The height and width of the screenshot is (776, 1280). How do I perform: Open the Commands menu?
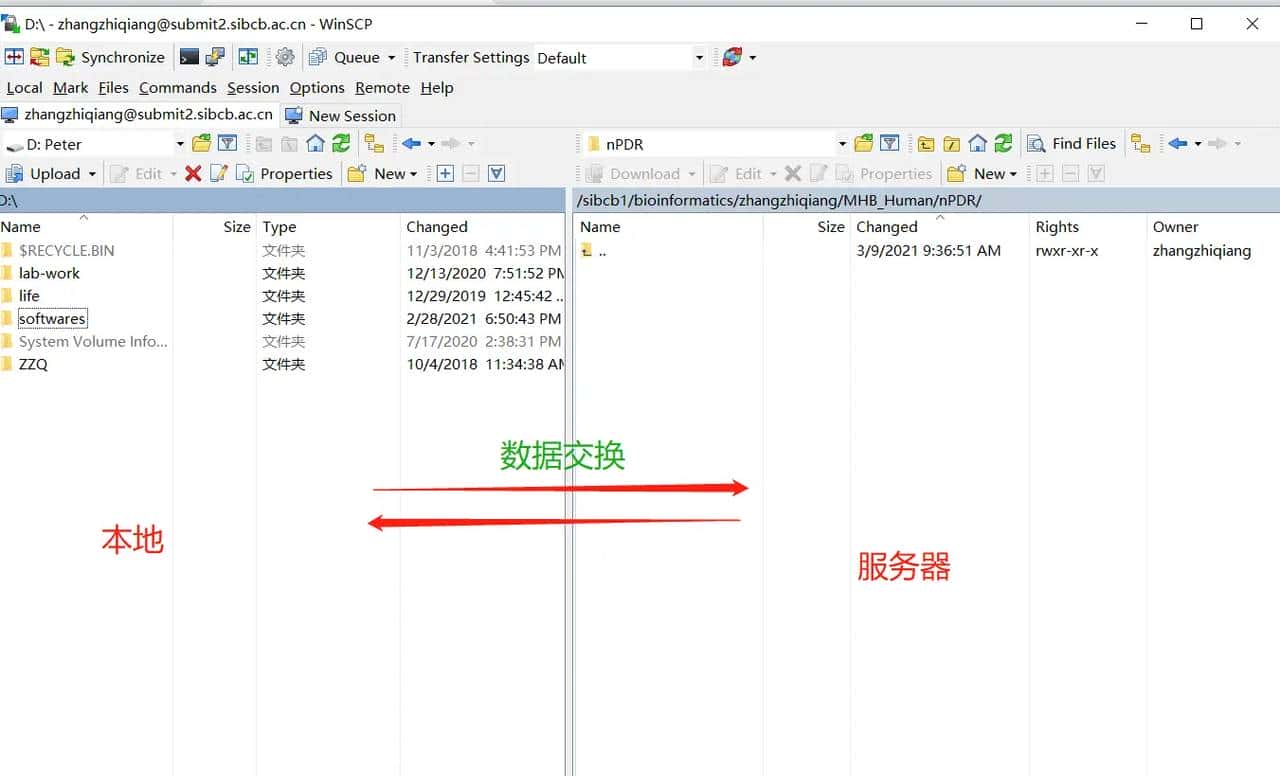pyautogui.click(x=178, y=88)
